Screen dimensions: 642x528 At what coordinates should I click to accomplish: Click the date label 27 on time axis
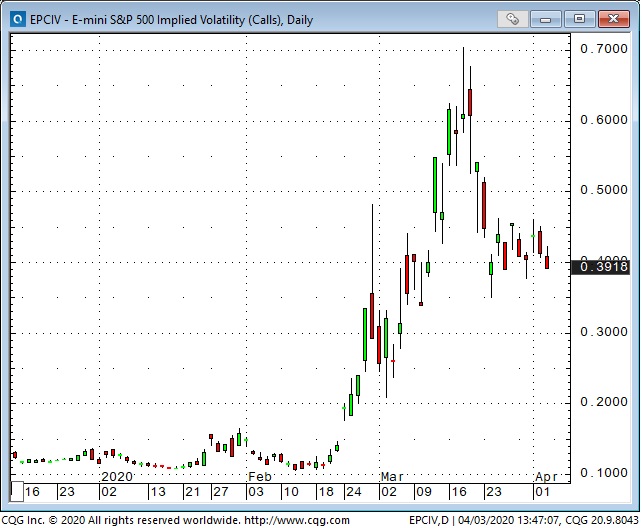221,492
